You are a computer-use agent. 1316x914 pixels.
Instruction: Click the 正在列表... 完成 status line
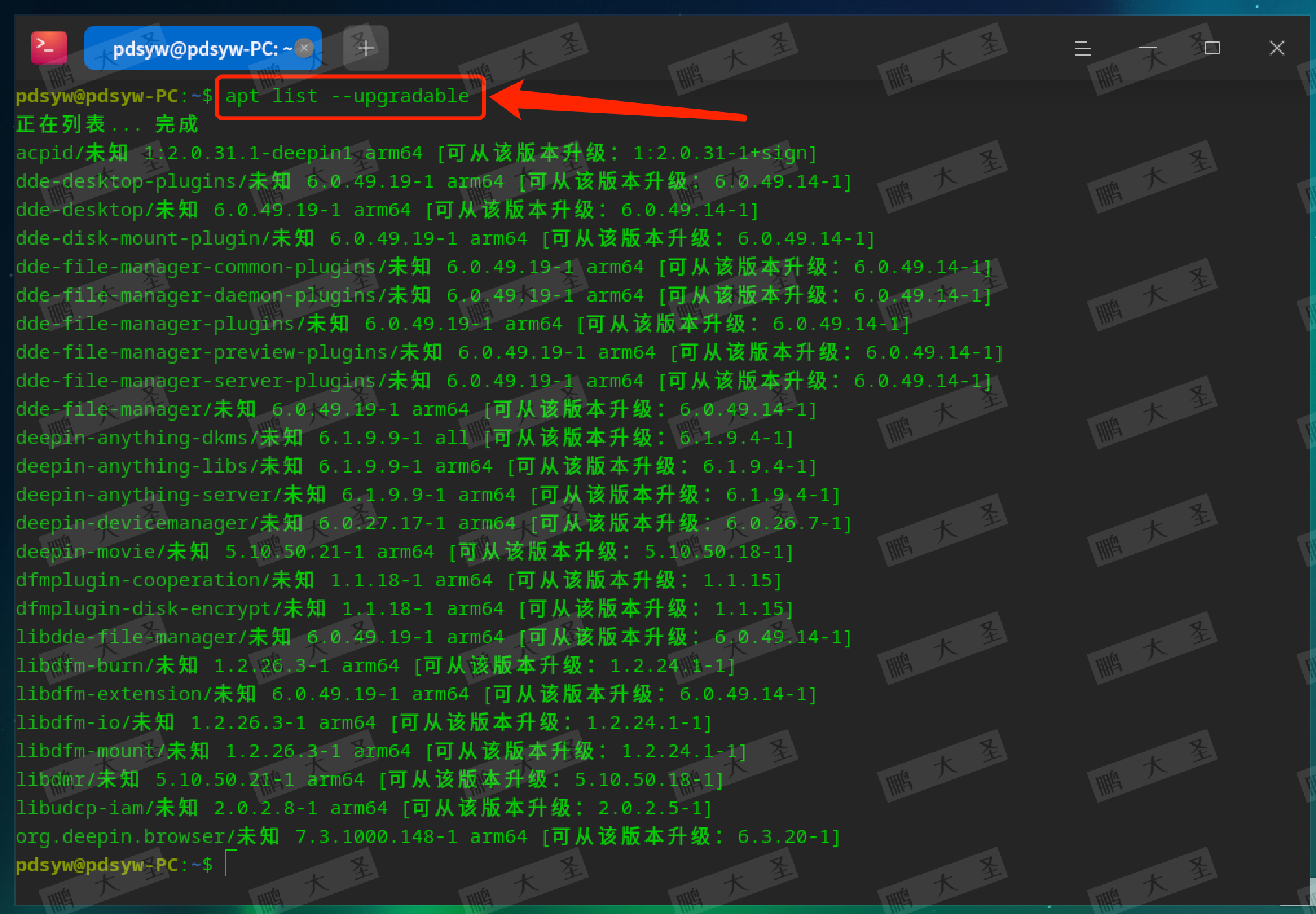tap(107, 124)
